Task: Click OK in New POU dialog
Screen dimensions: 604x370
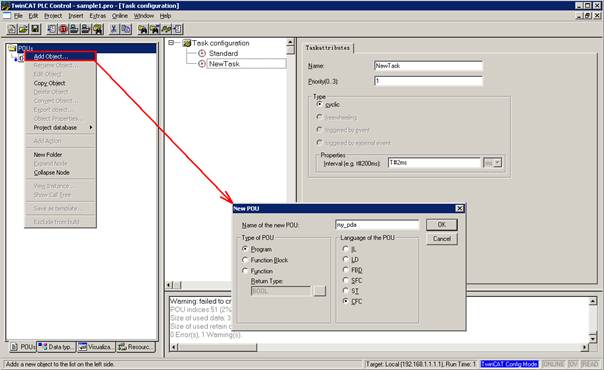Action: click(x=442, y=225)
